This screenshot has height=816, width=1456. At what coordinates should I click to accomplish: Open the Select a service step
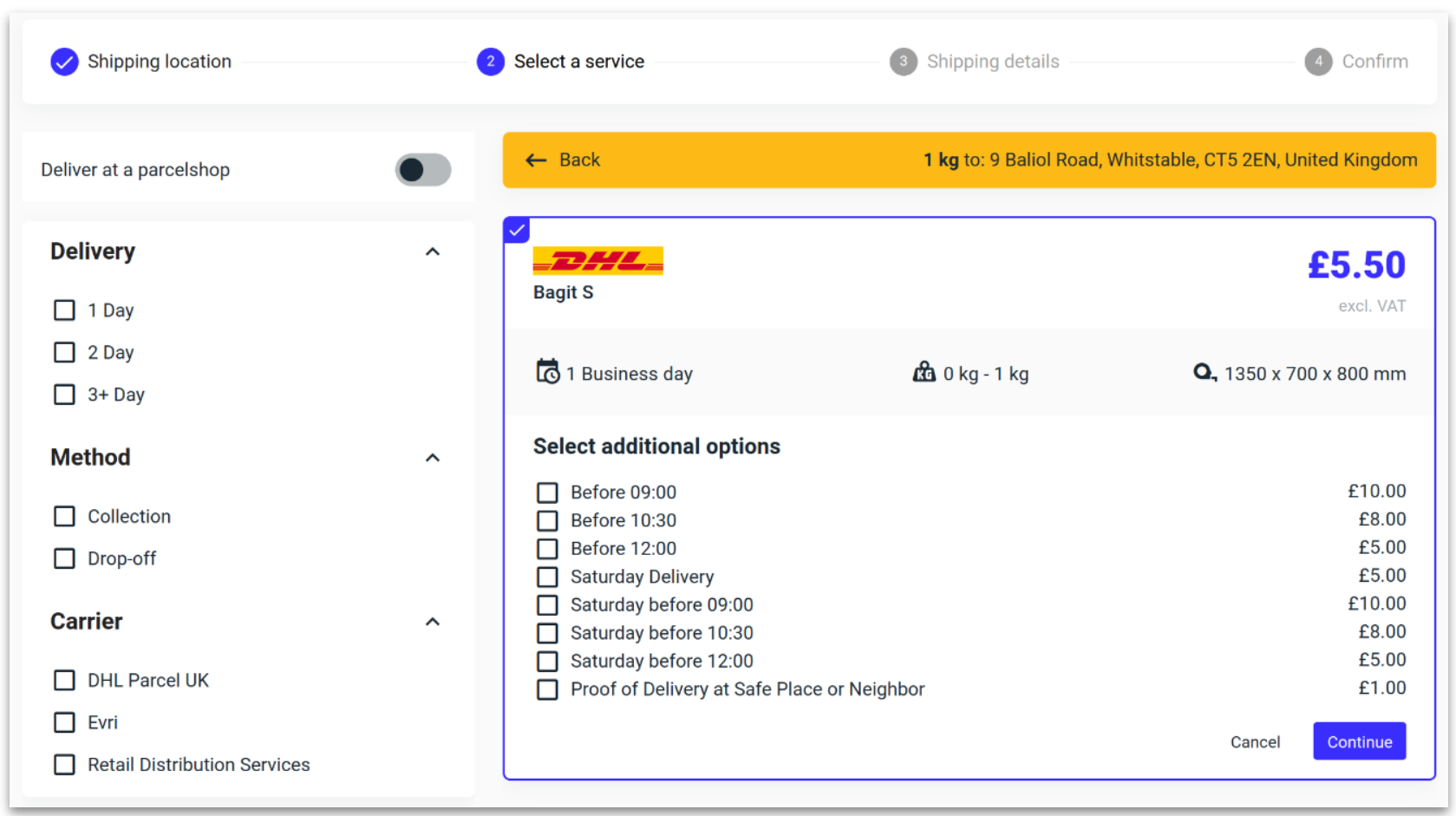tap(579, 62)
